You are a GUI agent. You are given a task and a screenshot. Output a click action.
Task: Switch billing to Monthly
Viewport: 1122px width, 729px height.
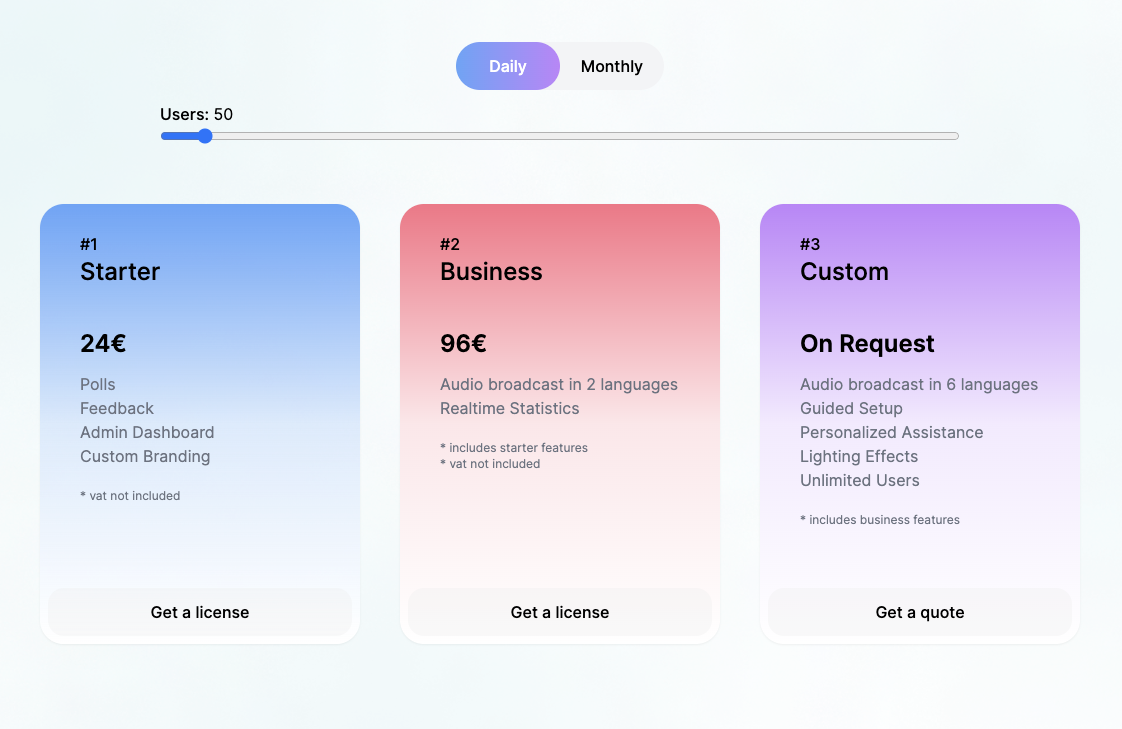[x=611, y=66]
